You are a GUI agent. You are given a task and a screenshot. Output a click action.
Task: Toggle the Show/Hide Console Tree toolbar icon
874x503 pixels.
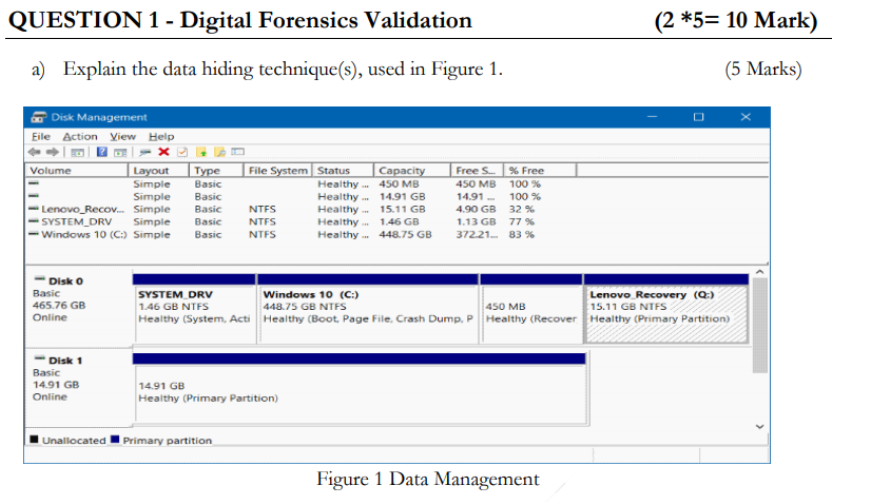[77, 152]
